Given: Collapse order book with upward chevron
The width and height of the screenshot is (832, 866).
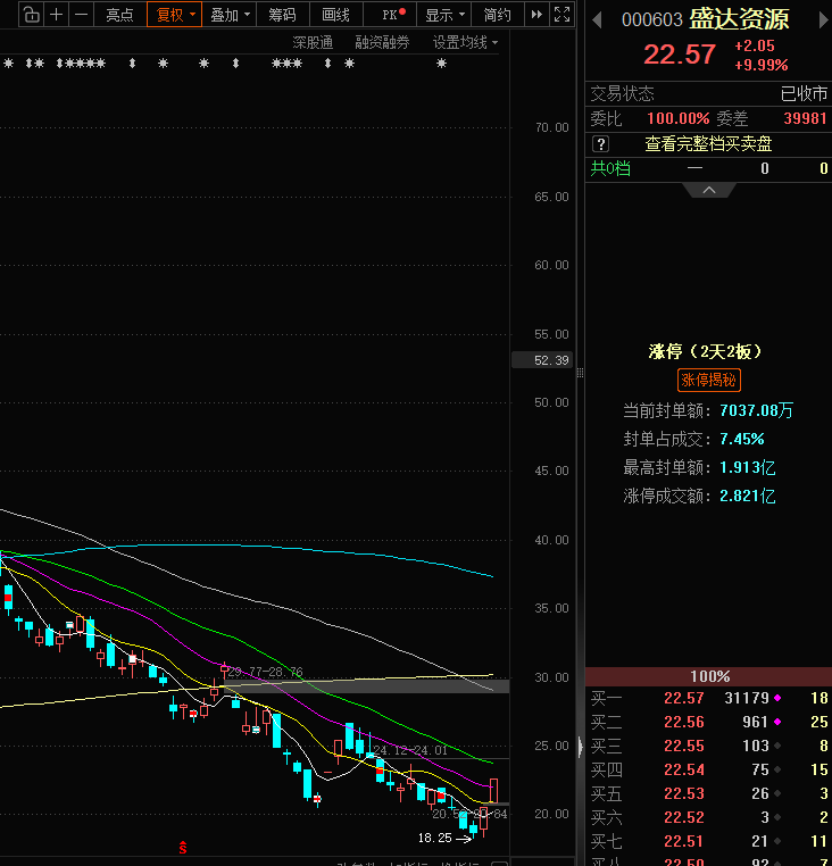Looking at the screenshot, I should click(709, 190).
